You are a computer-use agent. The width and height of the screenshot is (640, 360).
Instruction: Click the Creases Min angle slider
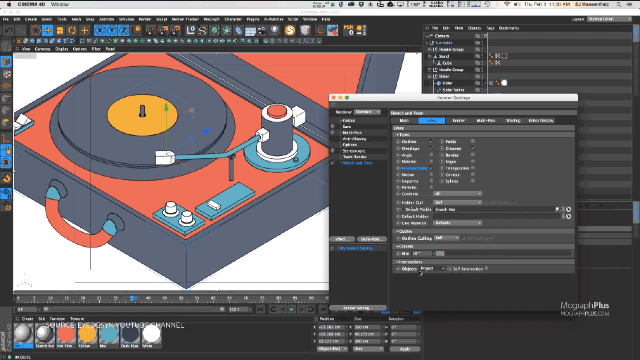pyautogui.click(x=503, y=253)
